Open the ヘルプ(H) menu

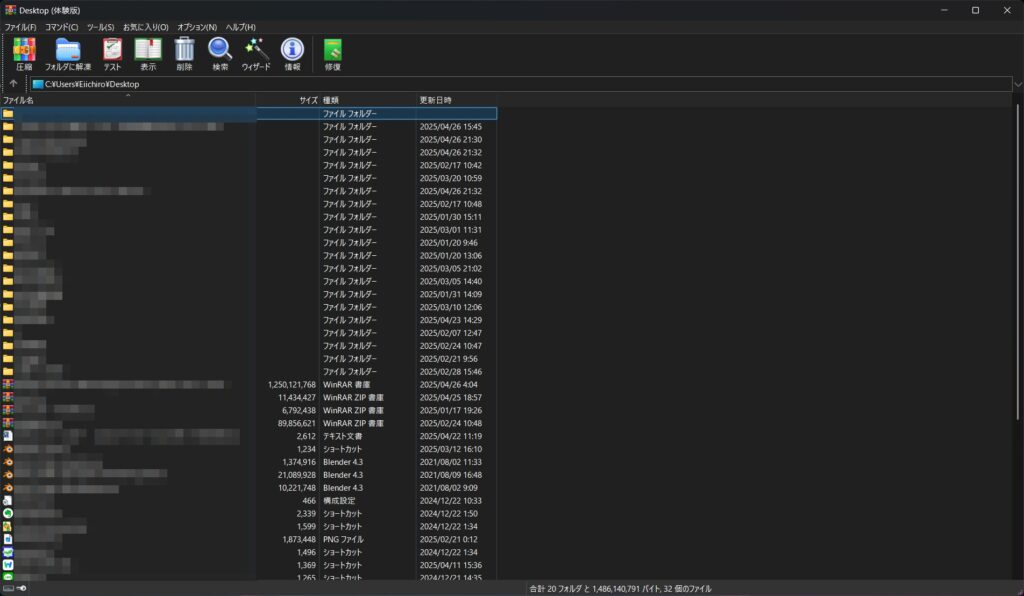(240, 27)
